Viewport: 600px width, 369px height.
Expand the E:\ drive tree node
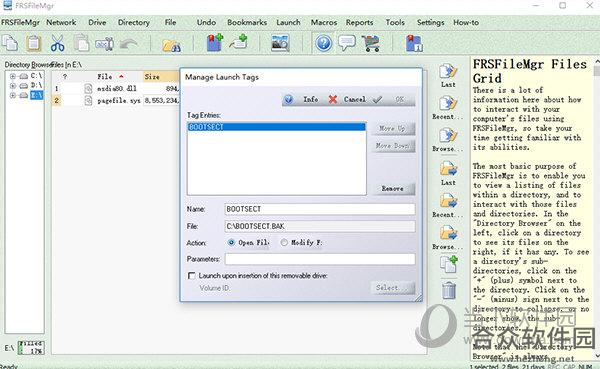(x=13, y=95)
